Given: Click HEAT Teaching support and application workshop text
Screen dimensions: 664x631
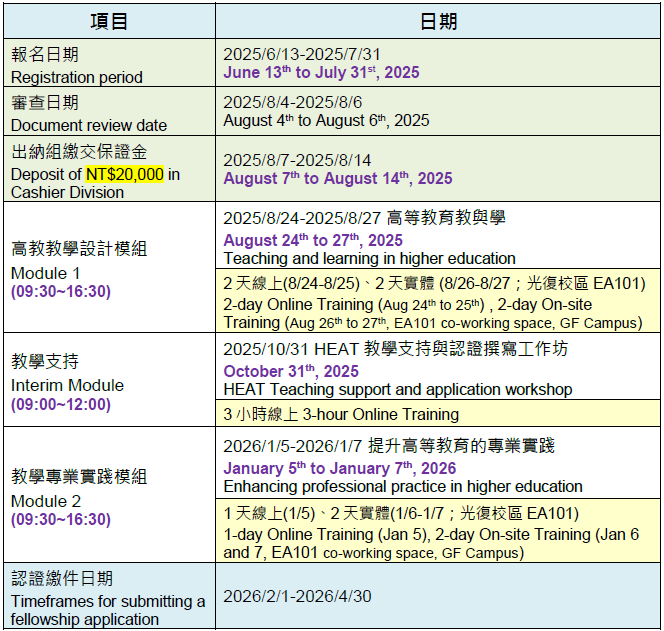Looking at the screenshot, I should click(398, 389).
